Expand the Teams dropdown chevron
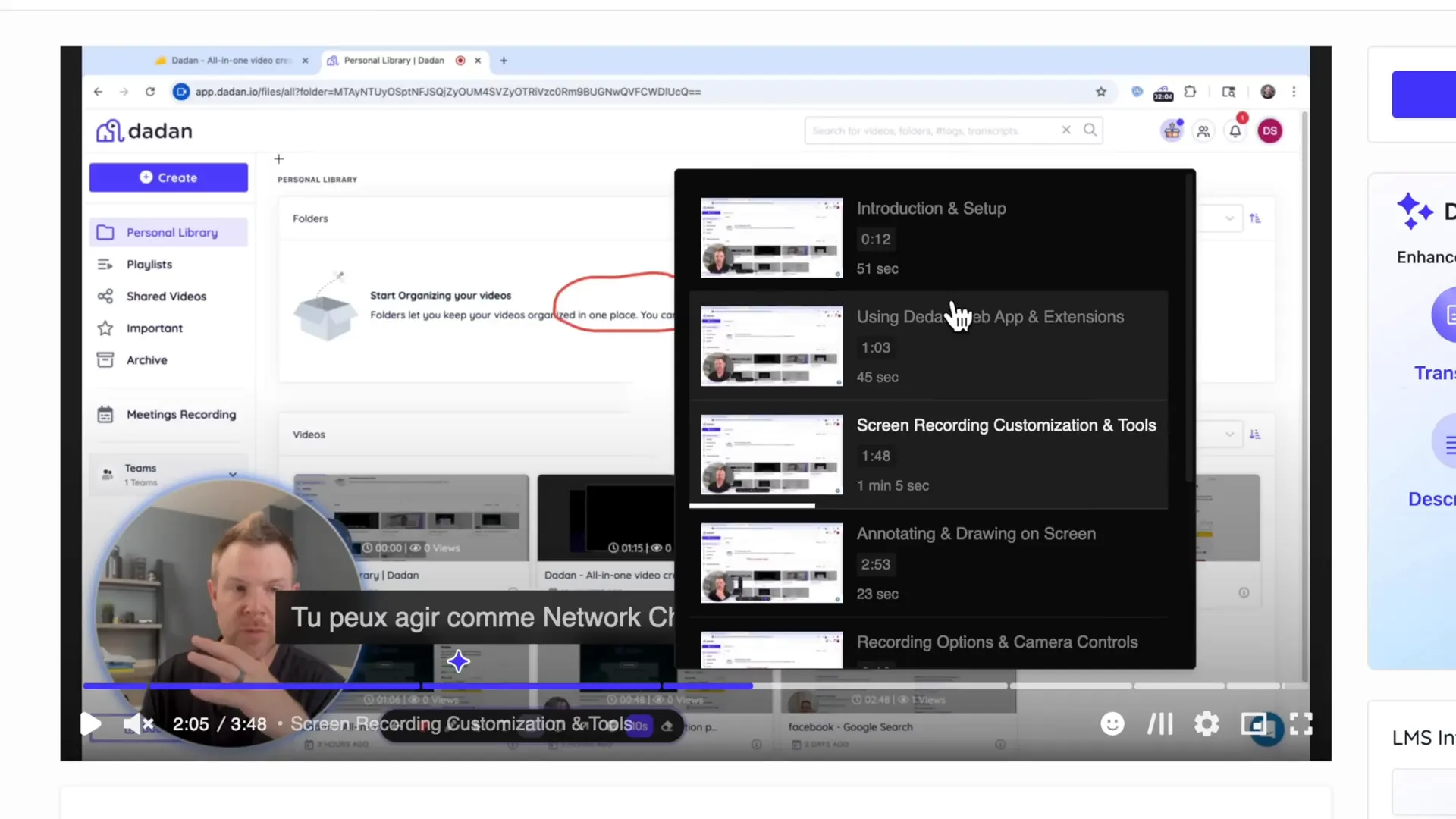The height and width of the screenshot is (819, 1456). point(233,475)
